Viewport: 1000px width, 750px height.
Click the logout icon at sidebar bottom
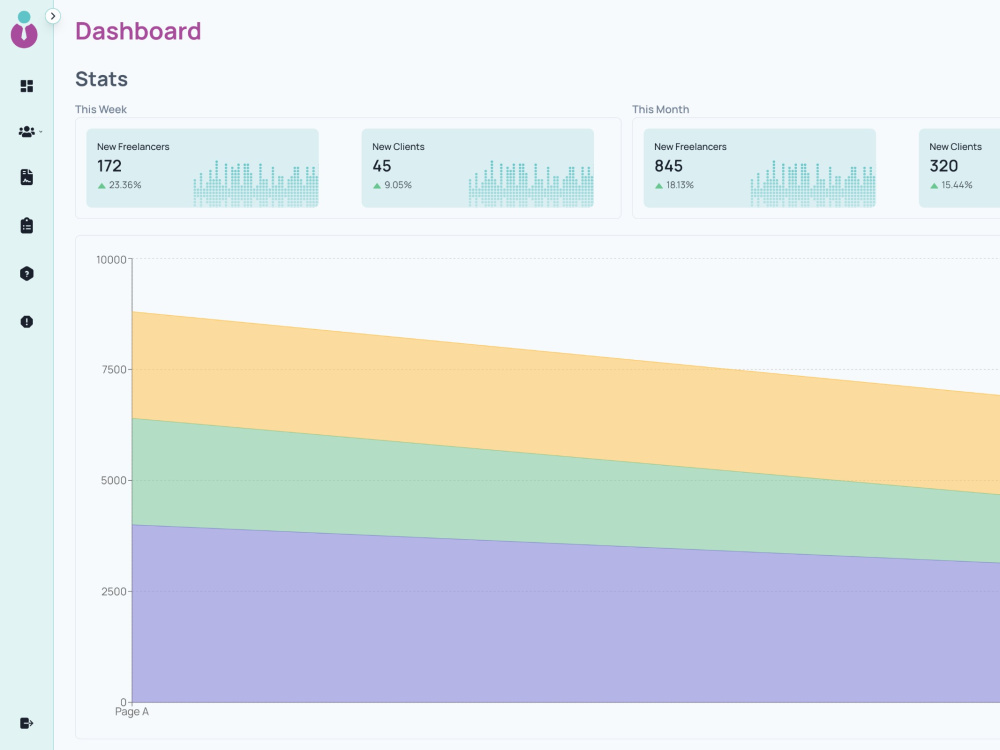click(27, 723)
